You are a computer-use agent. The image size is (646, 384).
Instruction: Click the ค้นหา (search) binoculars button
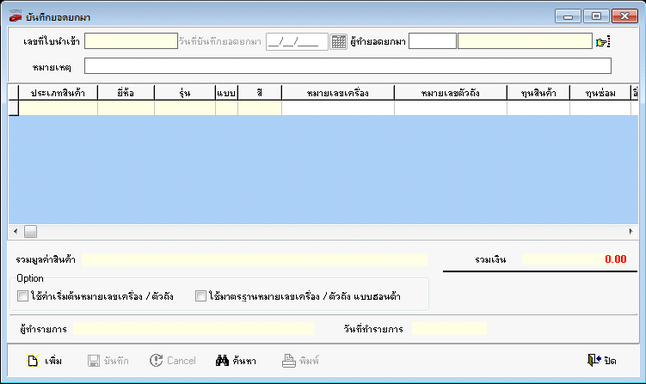coord(236,361)
